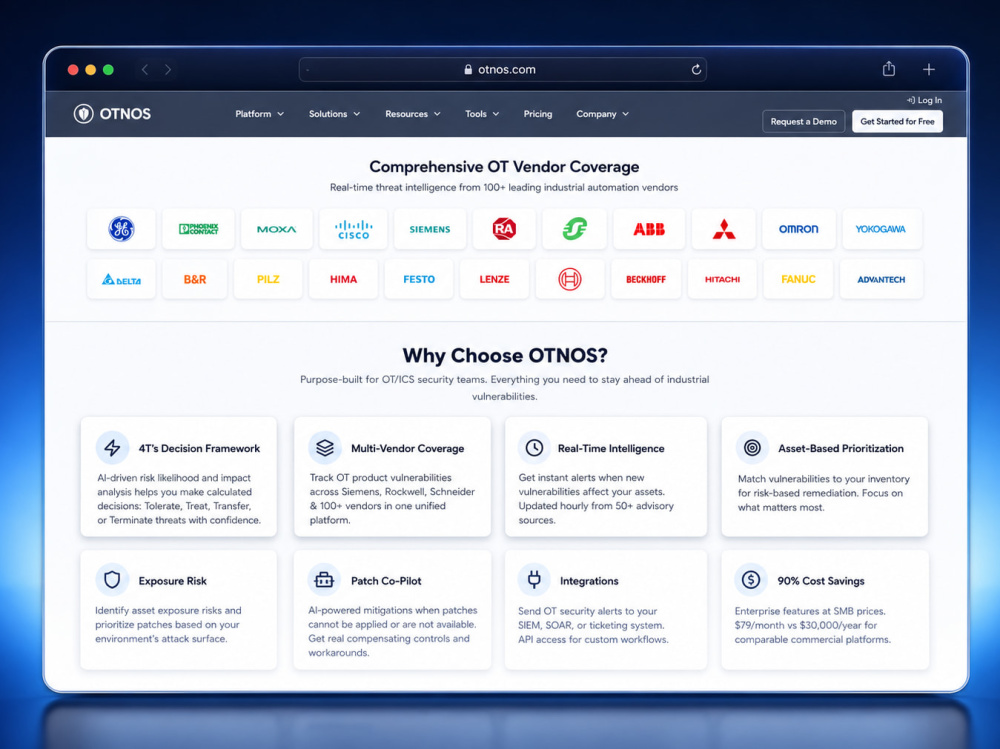Viewport: 1000px width, 749px height.
Task: Click the Yokogawa vendor logo
Action: [x=881, y=229]
